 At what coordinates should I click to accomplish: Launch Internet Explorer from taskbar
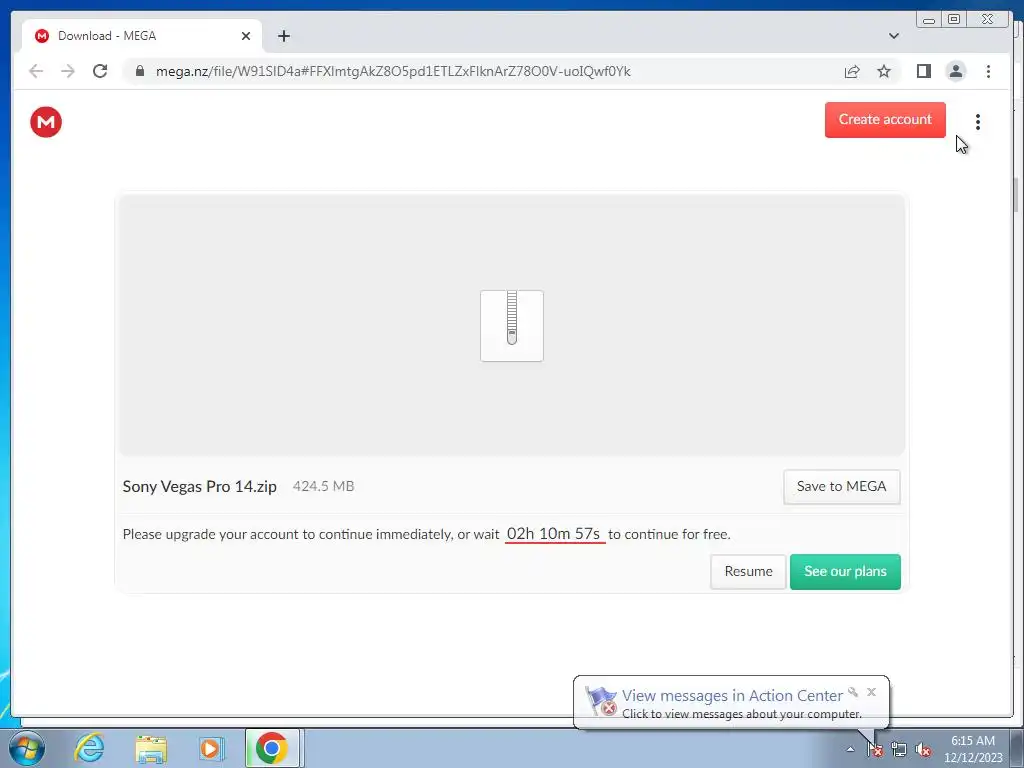(89, 748)
